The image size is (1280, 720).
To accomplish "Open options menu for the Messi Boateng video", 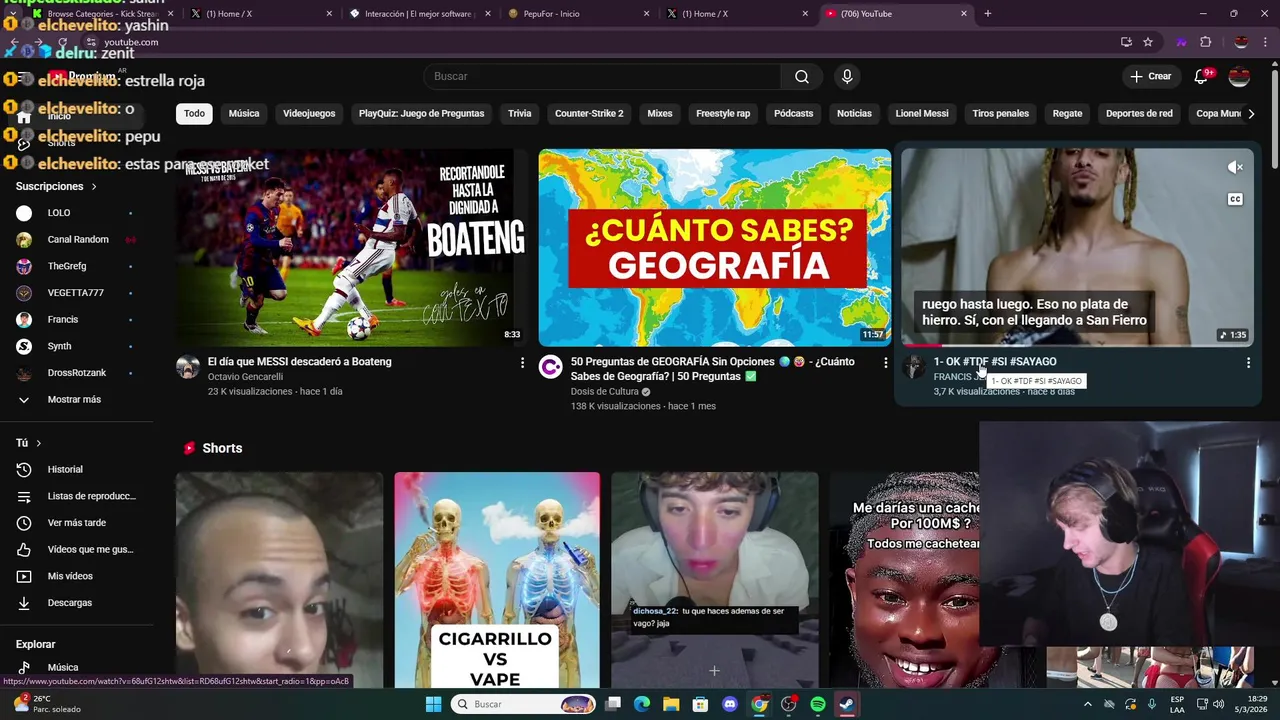I will click(x=522, y=363).
